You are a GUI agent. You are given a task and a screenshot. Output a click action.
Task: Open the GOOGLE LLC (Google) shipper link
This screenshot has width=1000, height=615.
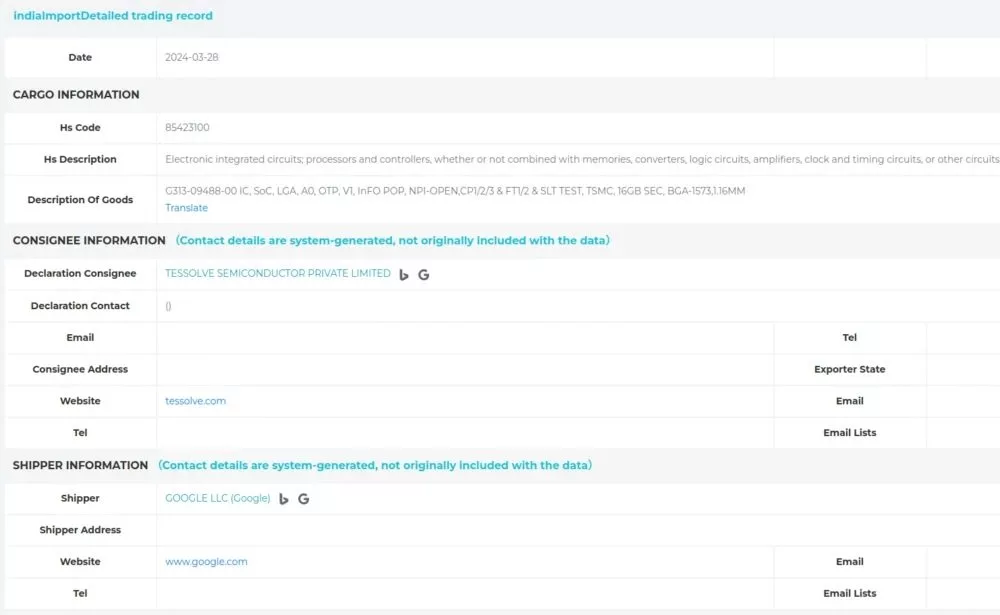(217, 498)
